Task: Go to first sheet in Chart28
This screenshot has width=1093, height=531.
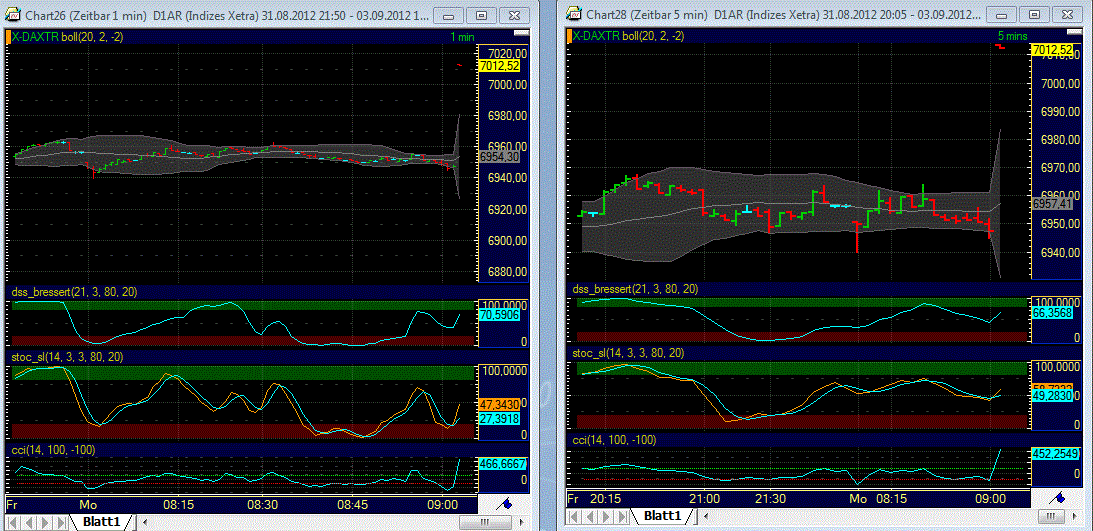Action: click(x=574, y=516)
